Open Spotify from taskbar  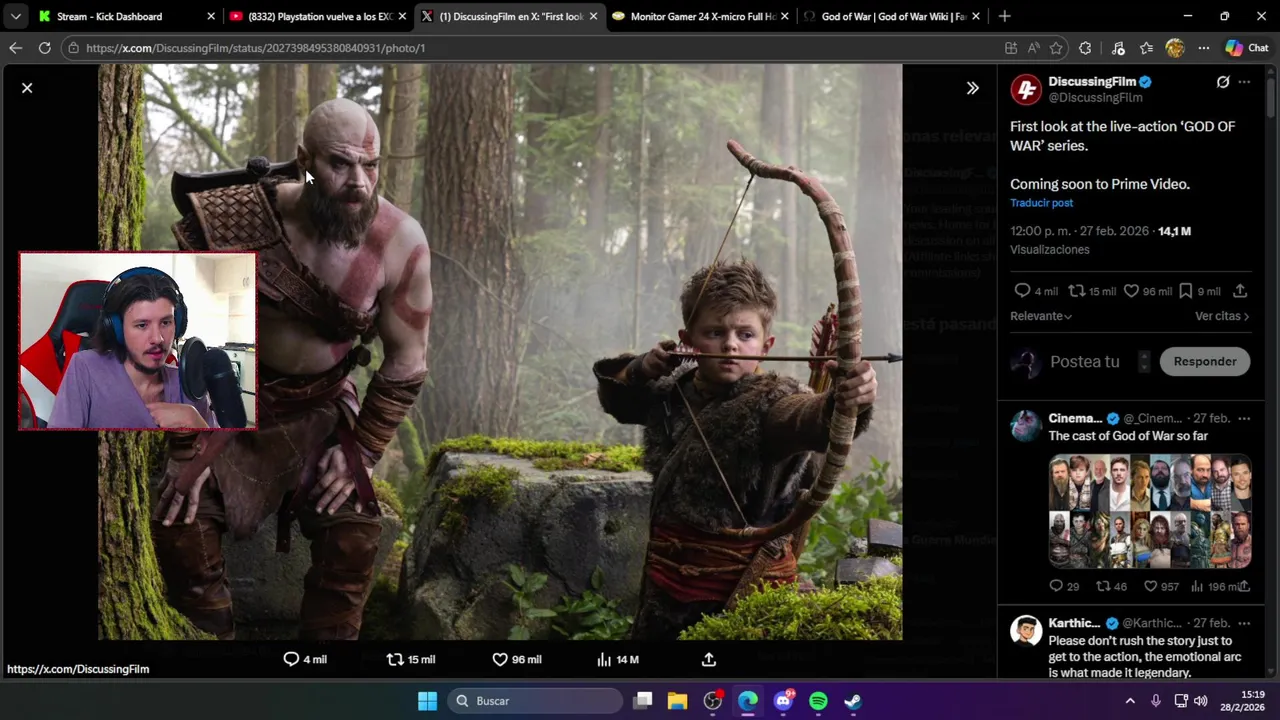pos(818,701)
